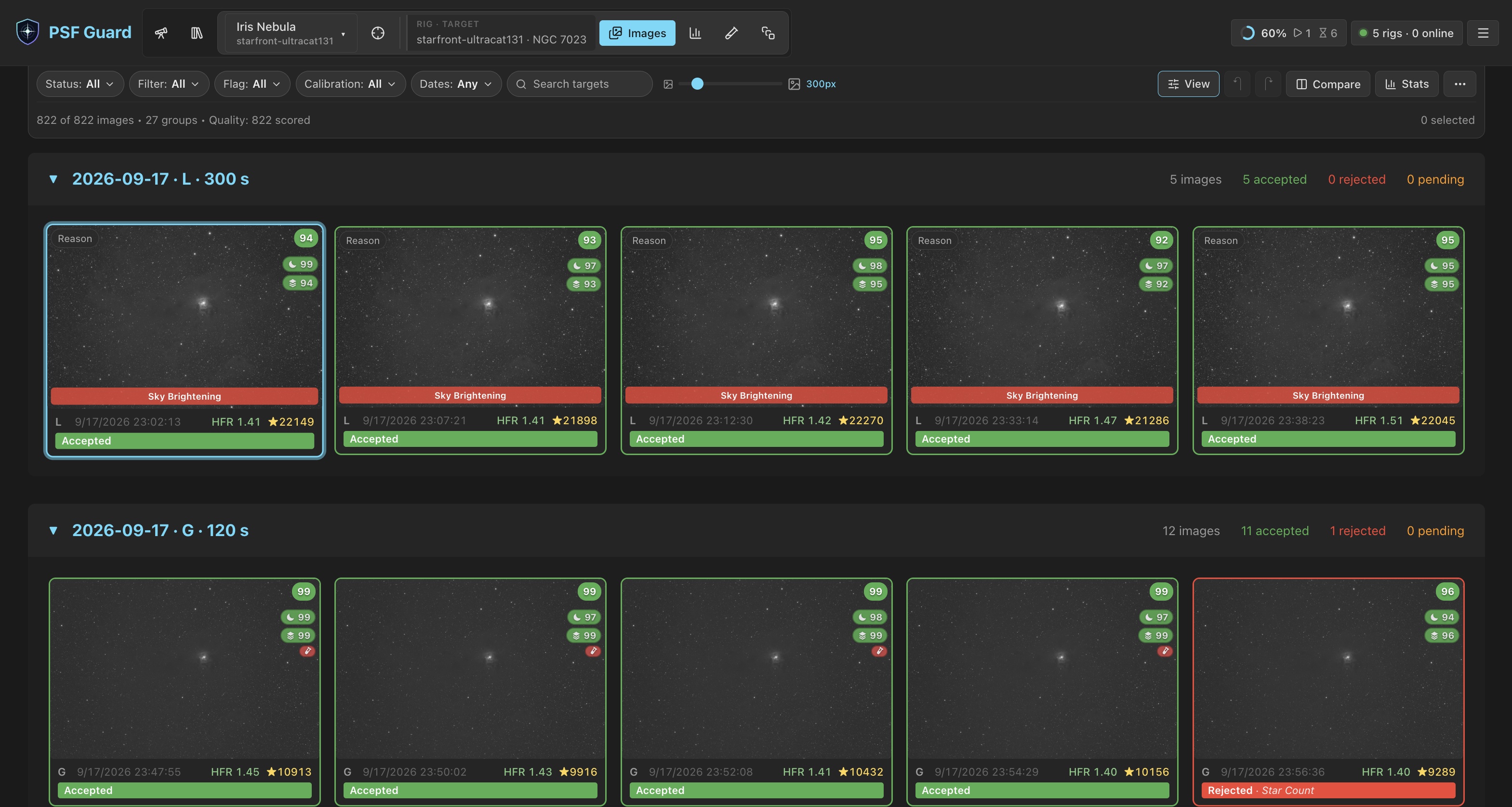1512x807 pixels.
Task: Click Sky Brightening tag on 23:33:14 image
Action: [x=1042, y=395]
